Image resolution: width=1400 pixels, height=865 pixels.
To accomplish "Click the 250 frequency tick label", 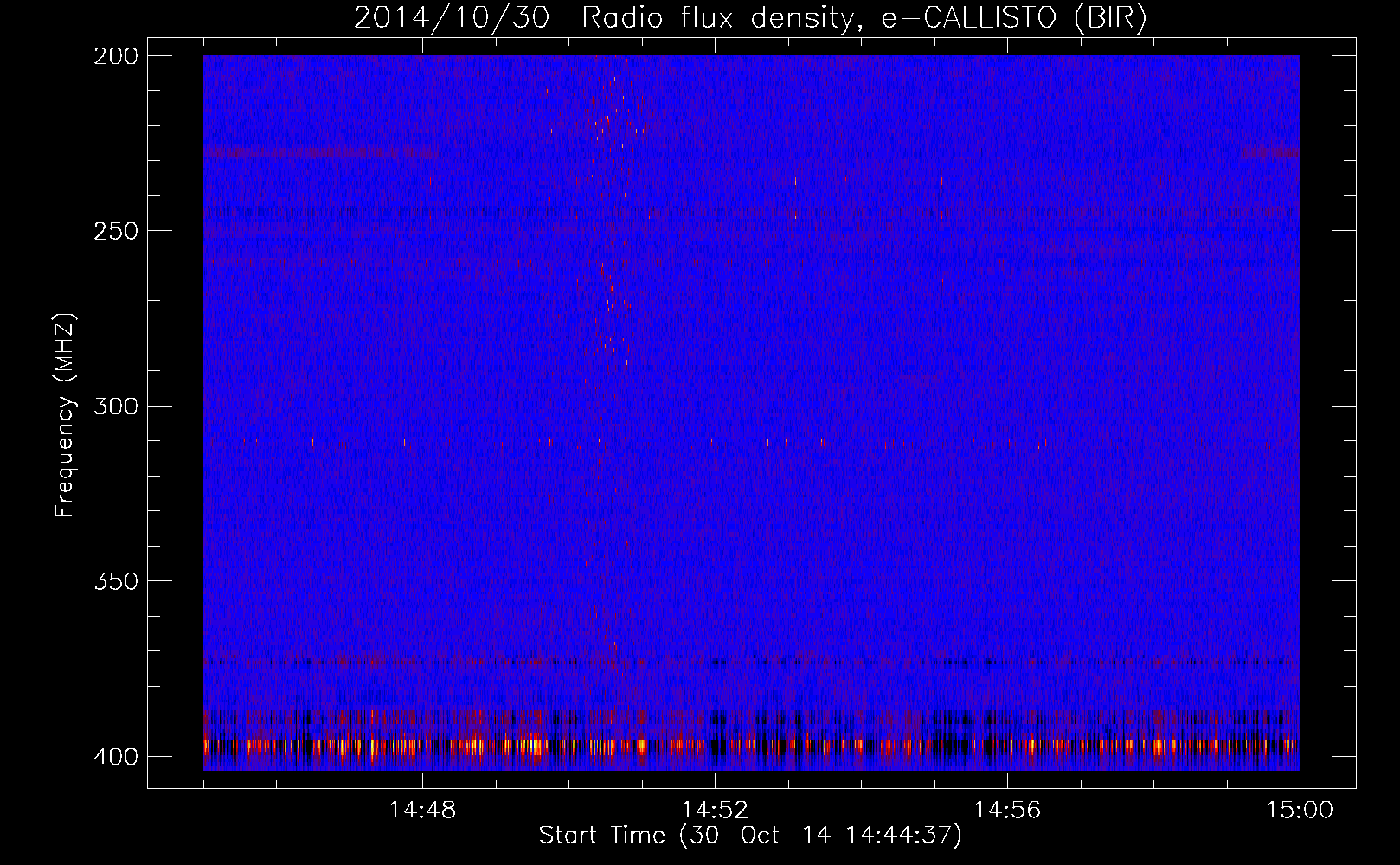I will 115,231.
